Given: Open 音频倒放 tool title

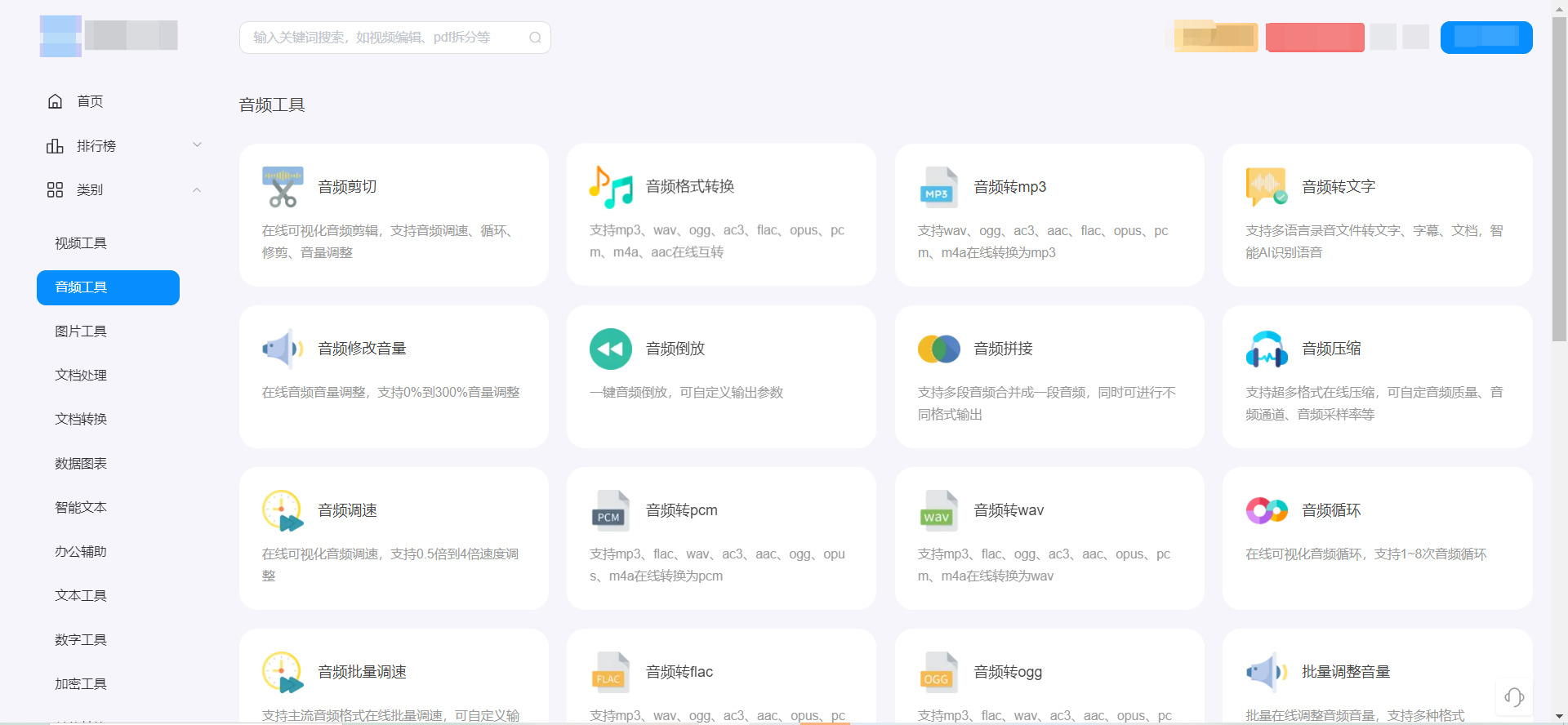Looking at the screenshot, I should (675, 349).
